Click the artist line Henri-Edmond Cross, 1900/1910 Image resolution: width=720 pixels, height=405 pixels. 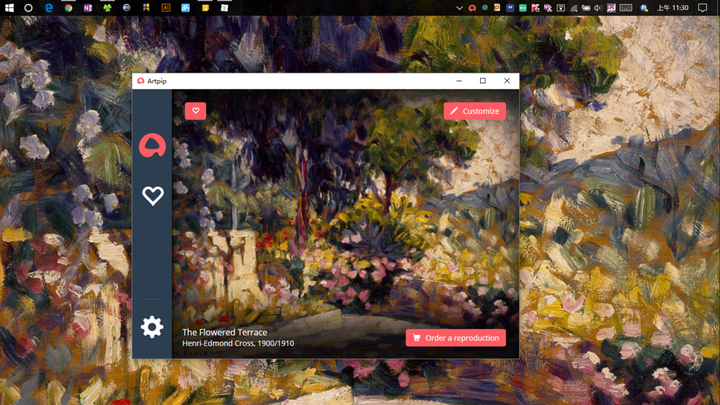[238, 343]
